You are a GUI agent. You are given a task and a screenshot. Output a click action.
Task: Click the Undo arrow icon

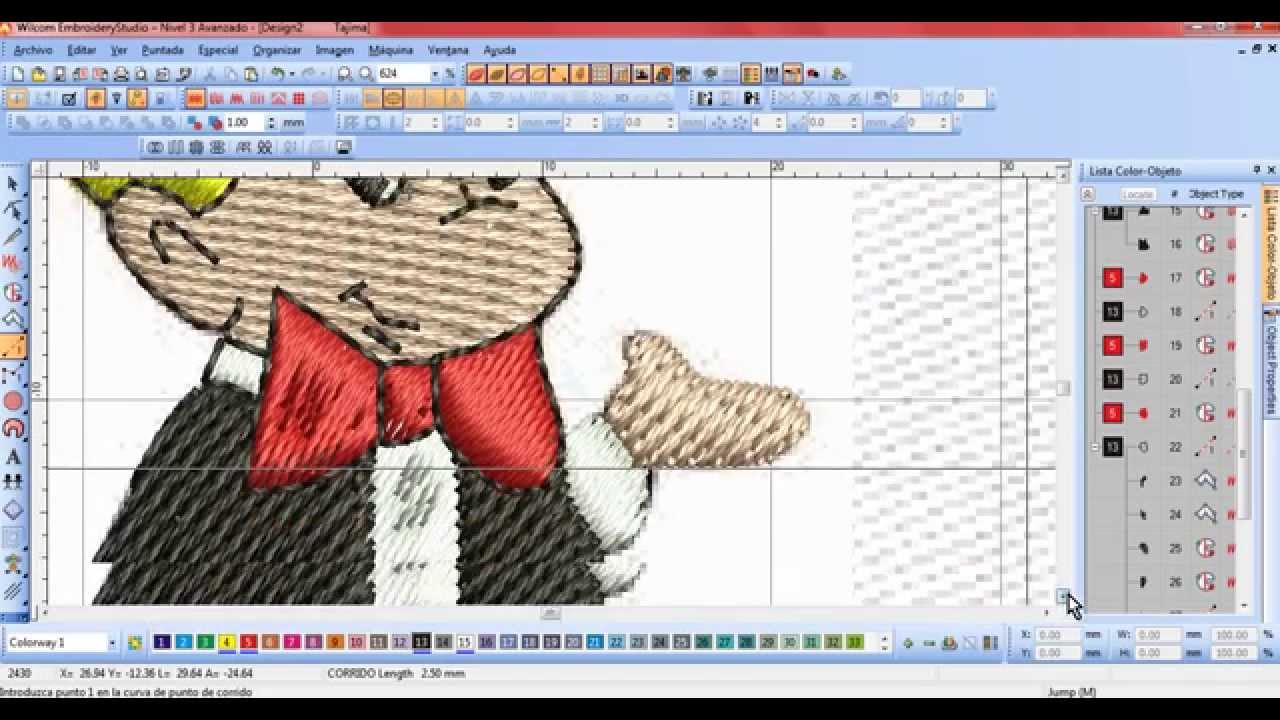[x=278, y=74]
